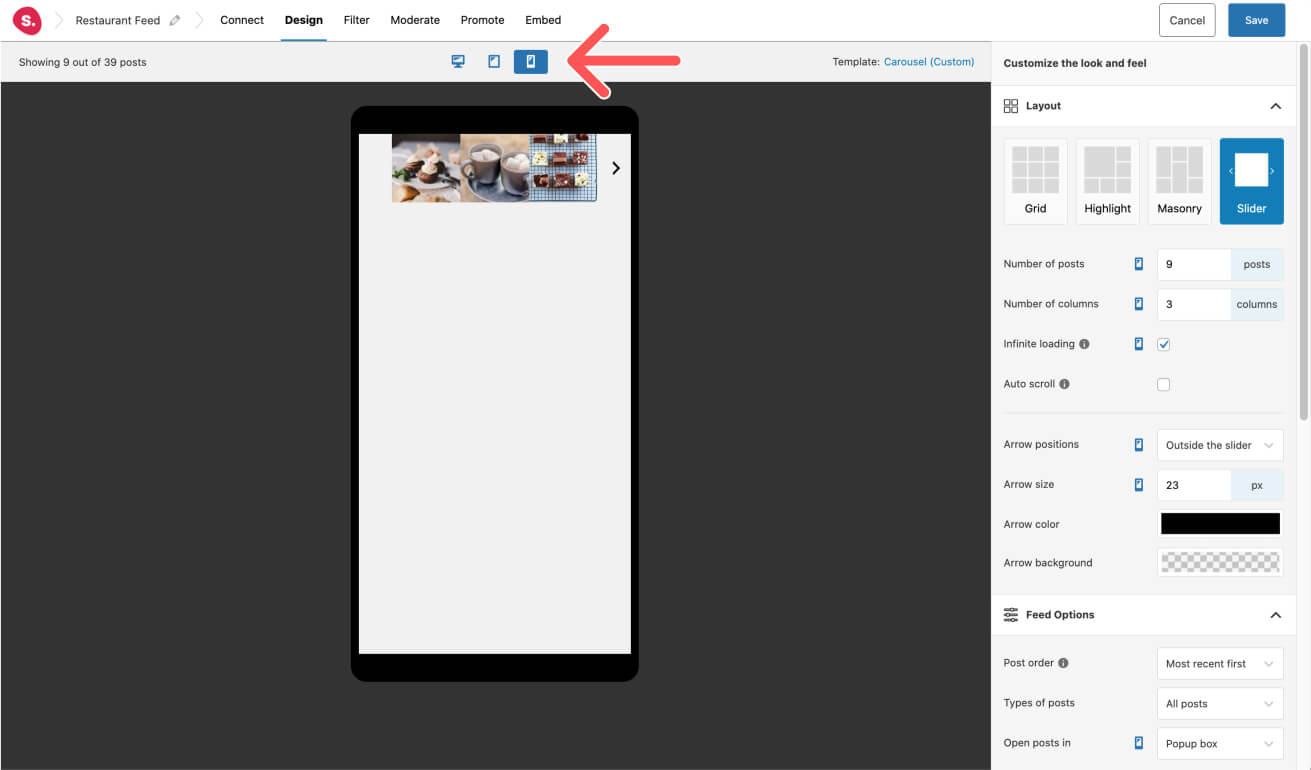The width and height of the screenshot is (1311, 770).
Task: Collapse the Feed Options section
Action: [1275, 615]
